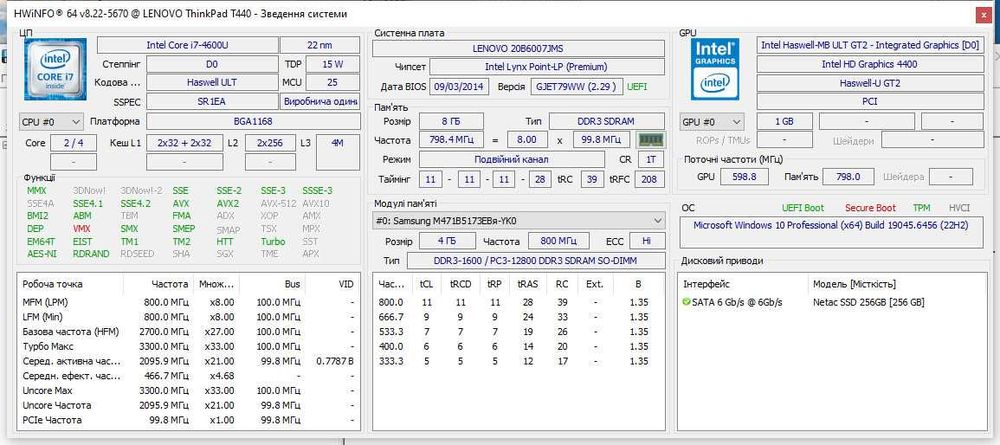Click the Подвійний канал mode field

point(511,159)
